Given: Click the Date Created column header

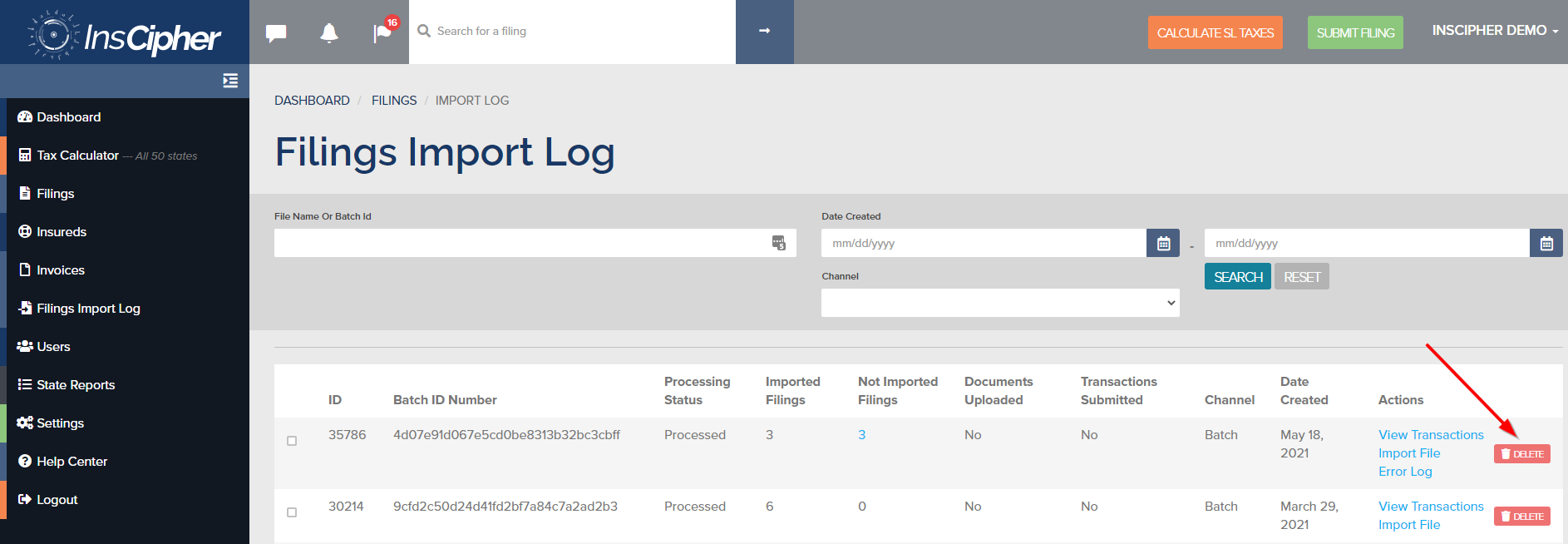Looking at the screenshot, I should (x=1304, y=391).
